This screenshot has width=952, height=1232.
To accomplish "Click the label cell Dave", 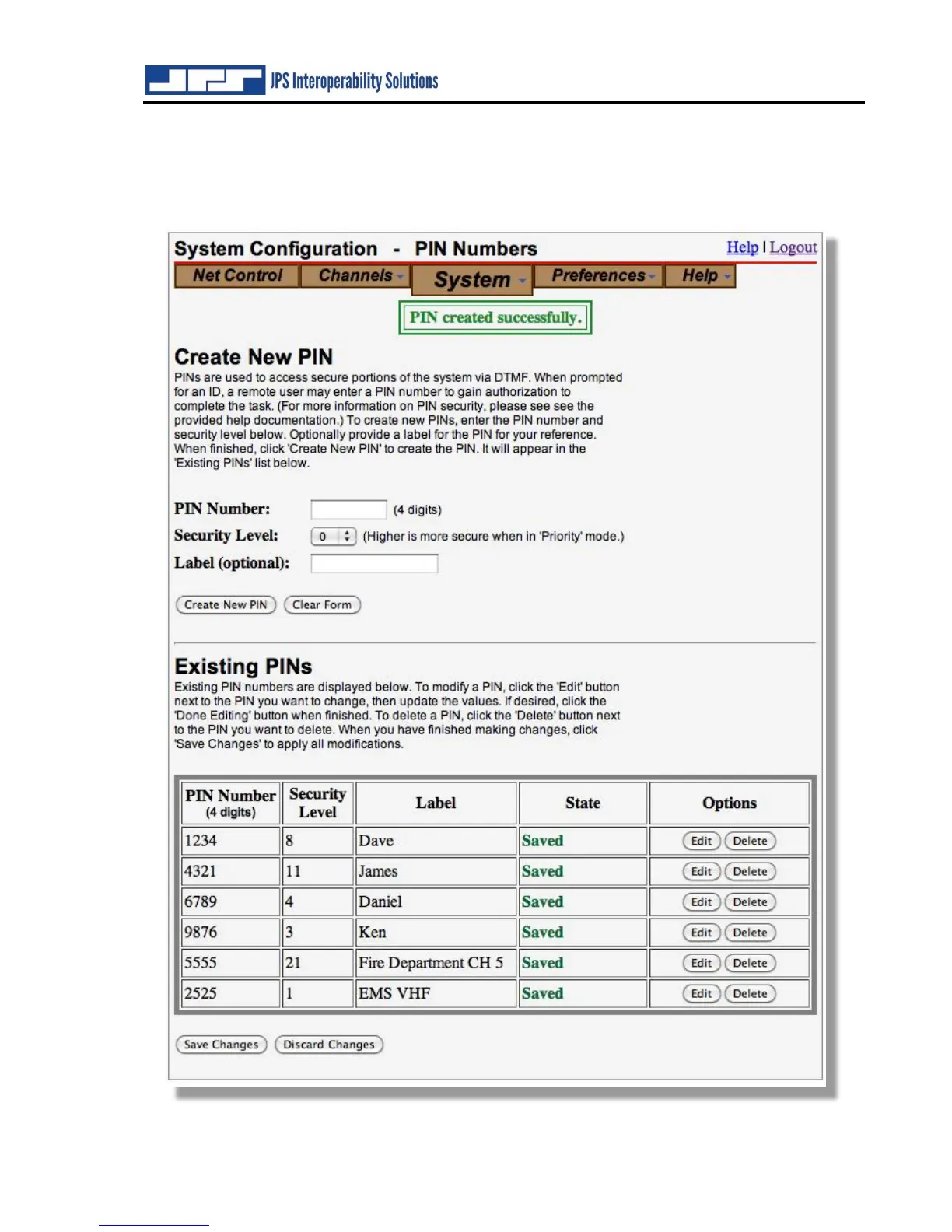I will tap(436, 841).
